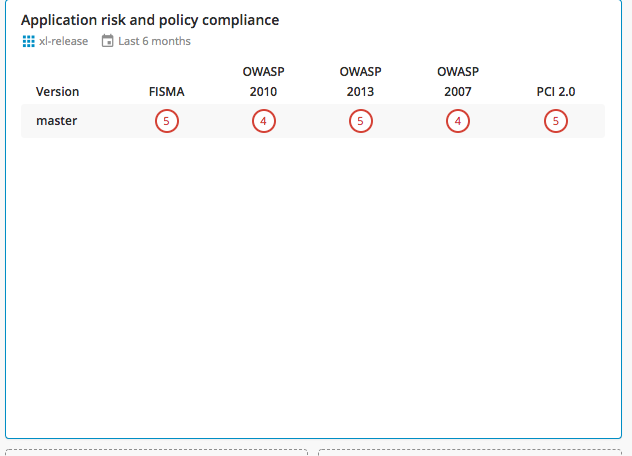Click the OWASP 2013 score circle showing 5
This screenshot has width=632, height=456.
point(361,121)
